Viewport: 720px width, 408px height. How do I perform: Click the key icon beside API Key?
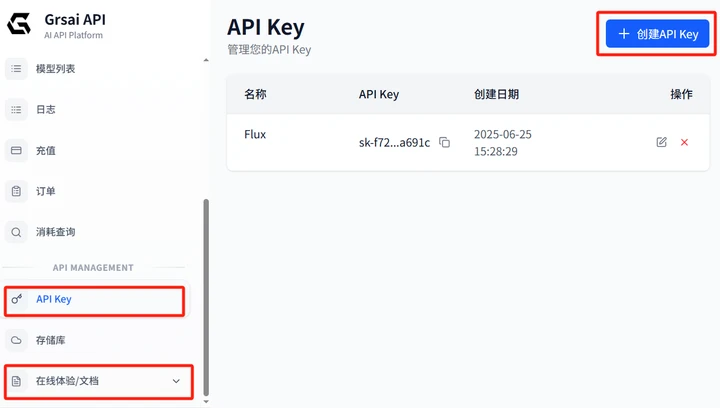16,299
